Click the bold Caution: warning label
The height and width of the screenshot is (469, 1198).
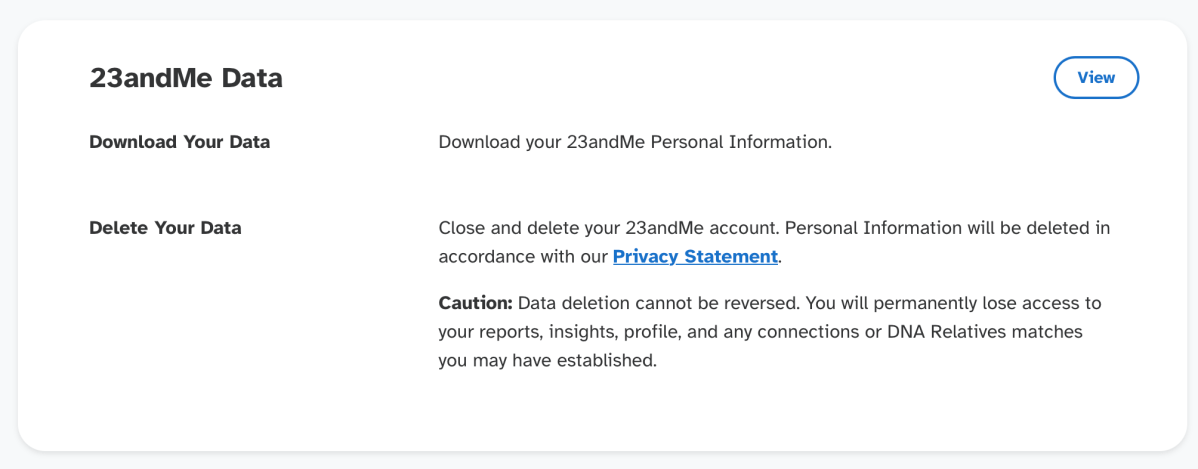coord(475,302)
